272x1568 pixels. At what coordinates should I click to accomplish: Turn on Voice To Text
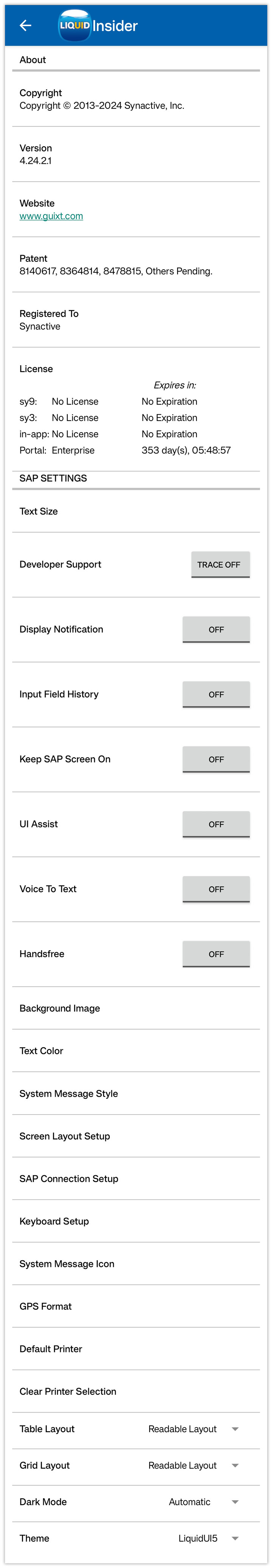pos(216,889)
